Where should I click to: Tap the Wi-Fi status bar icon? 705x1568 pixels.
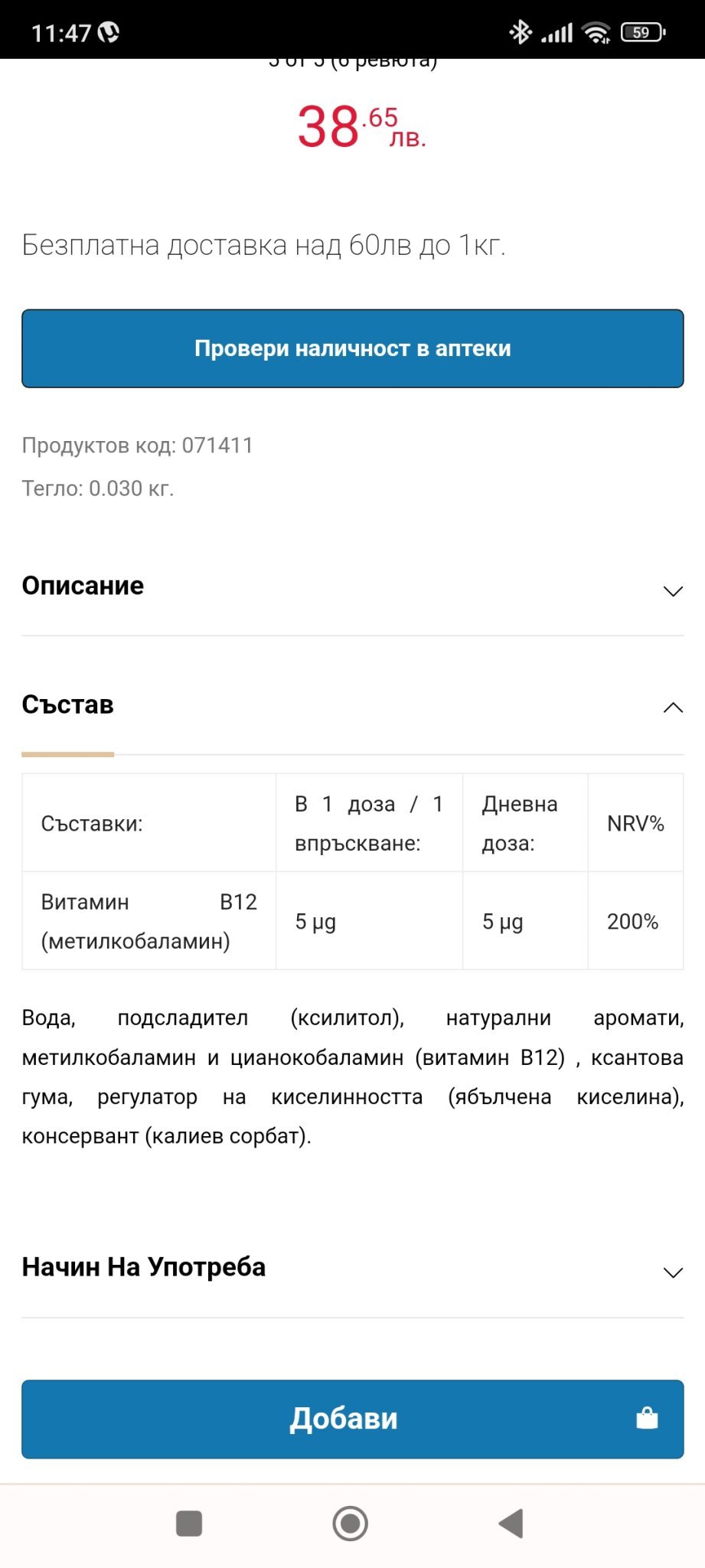pyautogui.click(x=595, y=32)
